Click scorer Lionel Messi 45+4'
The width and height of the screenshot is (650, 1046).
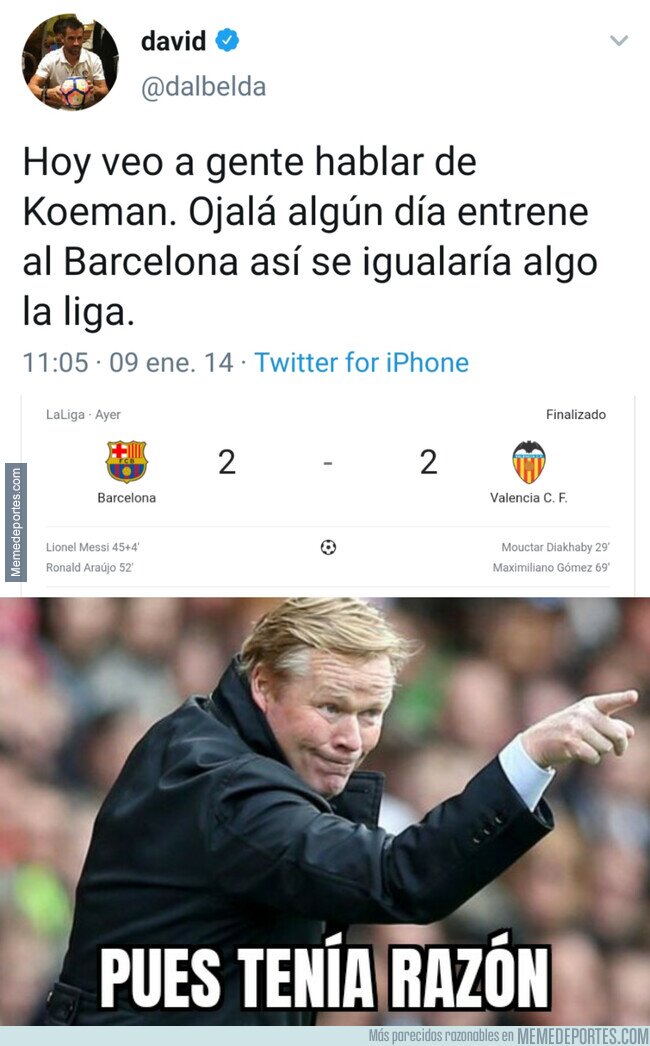[92, 547]
